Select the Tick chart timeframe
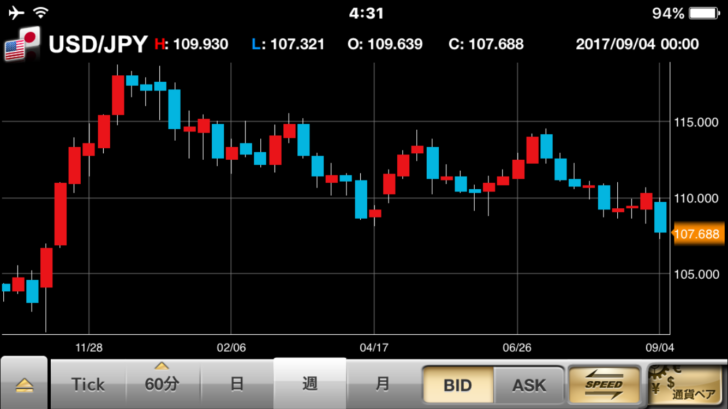 [87, 384]
